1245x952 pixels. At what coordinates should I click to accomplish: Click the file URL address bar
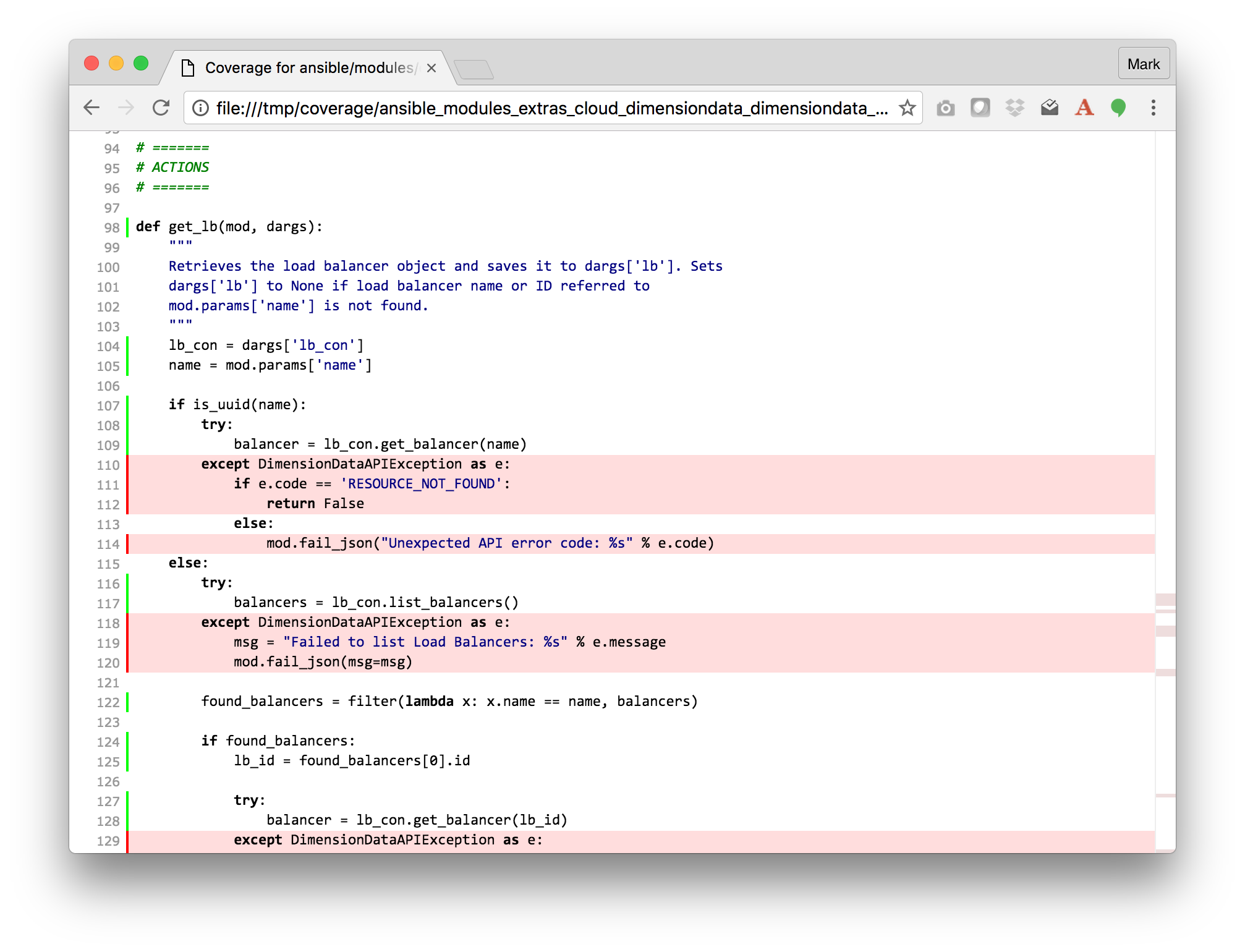(550, 108)
